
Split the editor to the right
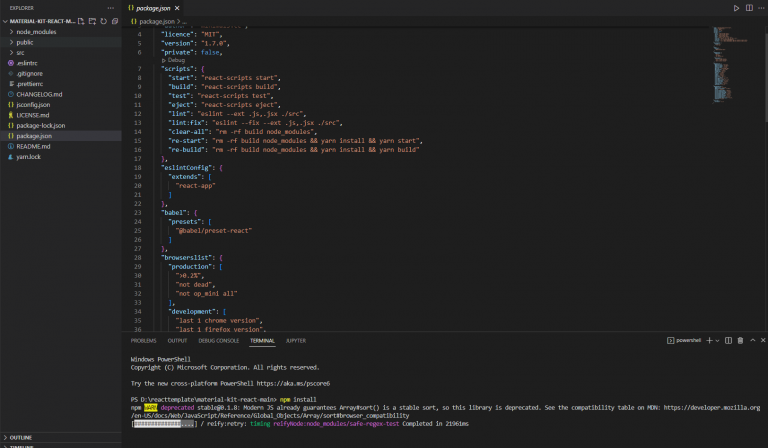click(749, 8)
